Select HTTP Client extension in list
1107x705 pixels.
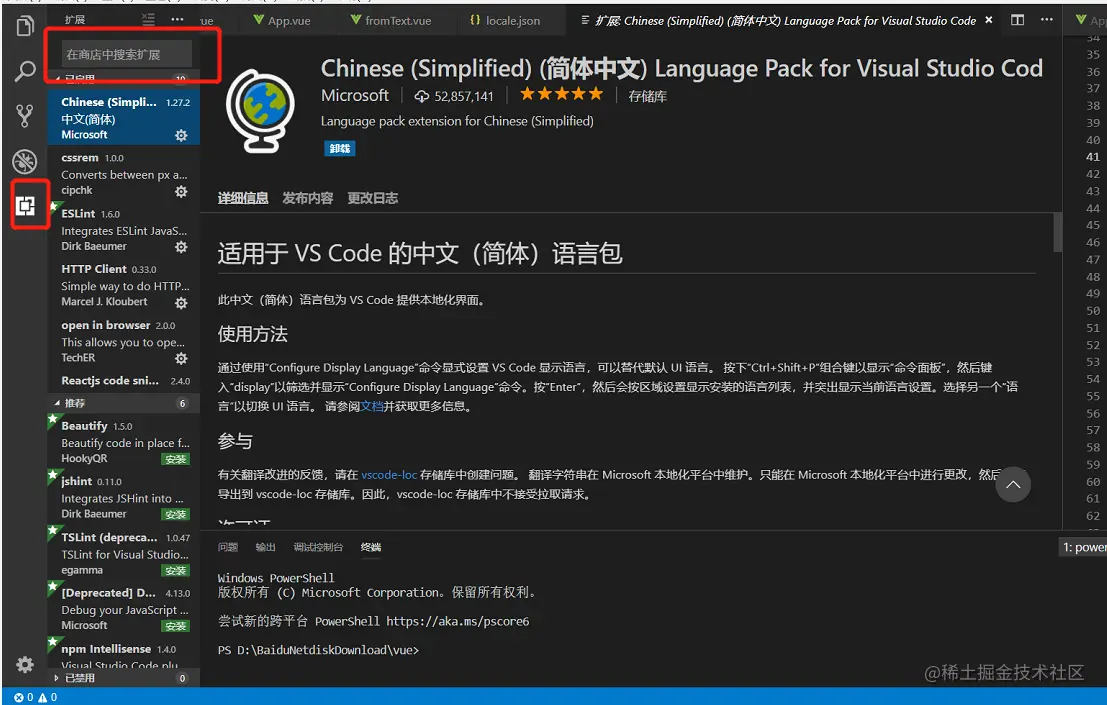pos(124,285)
